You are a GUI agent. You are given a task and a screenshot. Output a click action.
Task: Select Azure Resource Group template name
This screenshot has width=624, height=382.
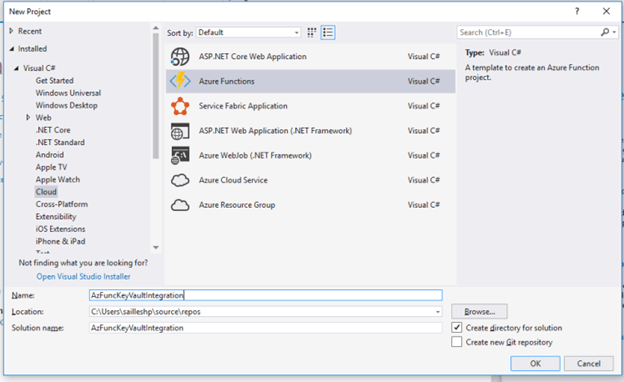237,205
